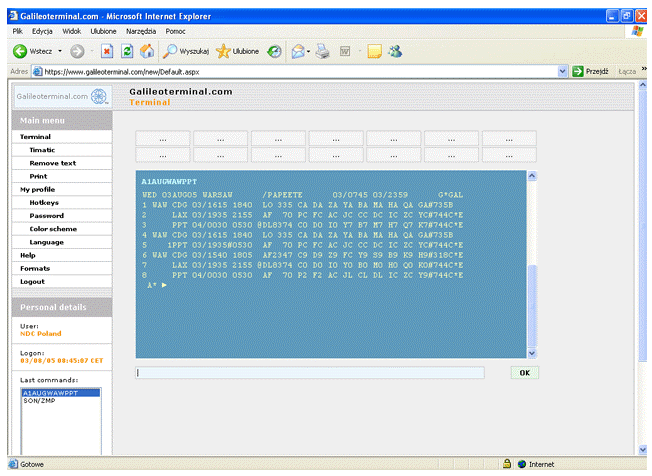Expand the toolbar overflow chevron near Łącza
This screenshot has width=652, height=476.
tap(644, 69)
